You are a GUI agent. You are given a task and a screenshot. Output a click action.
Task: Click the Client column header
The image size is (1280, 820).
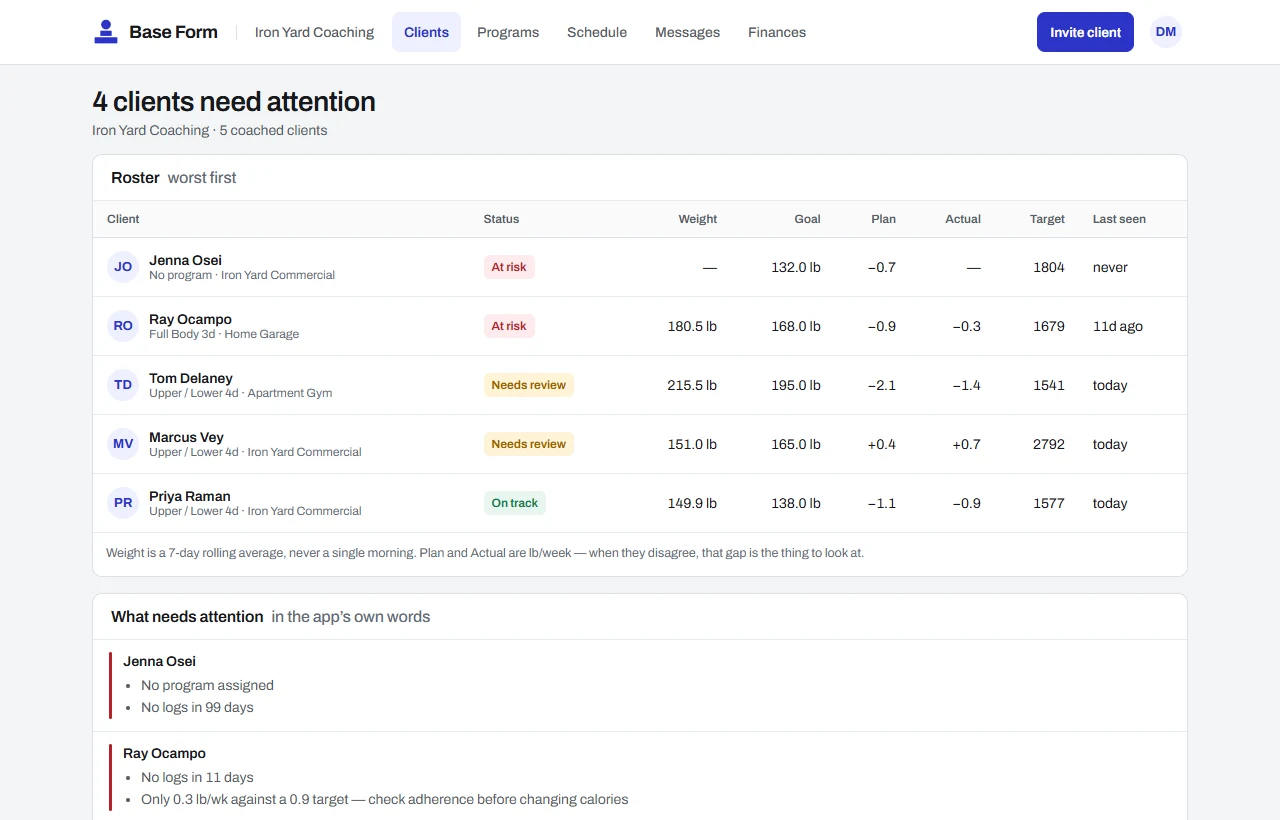pyautogui.click(x=123, y=219)
